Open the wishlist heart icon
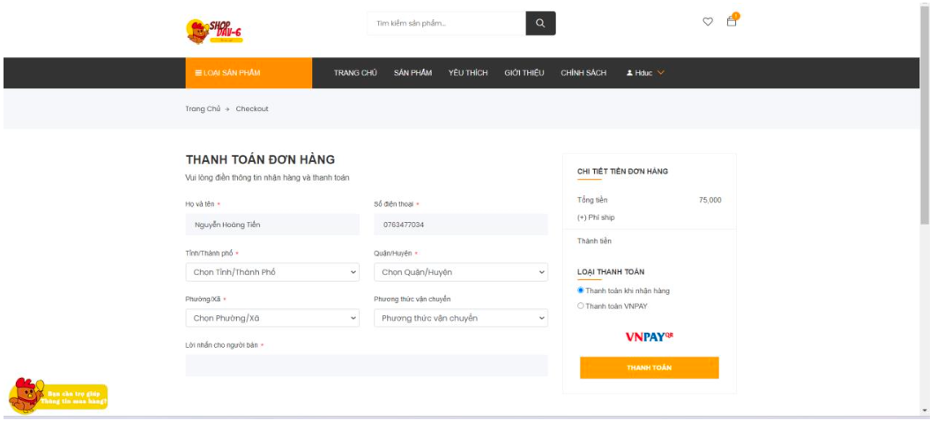Viewport: 936px width, 422px height. click(x=707, y=22)
